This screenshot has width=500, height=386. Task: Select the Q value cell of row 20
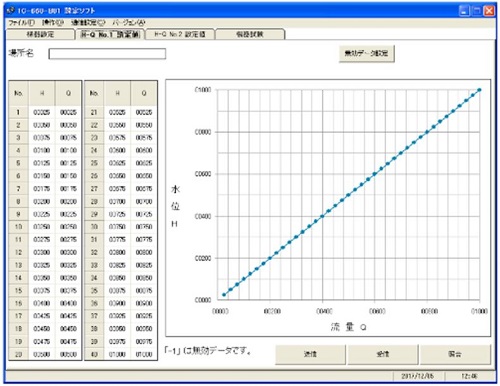(68, 354)
